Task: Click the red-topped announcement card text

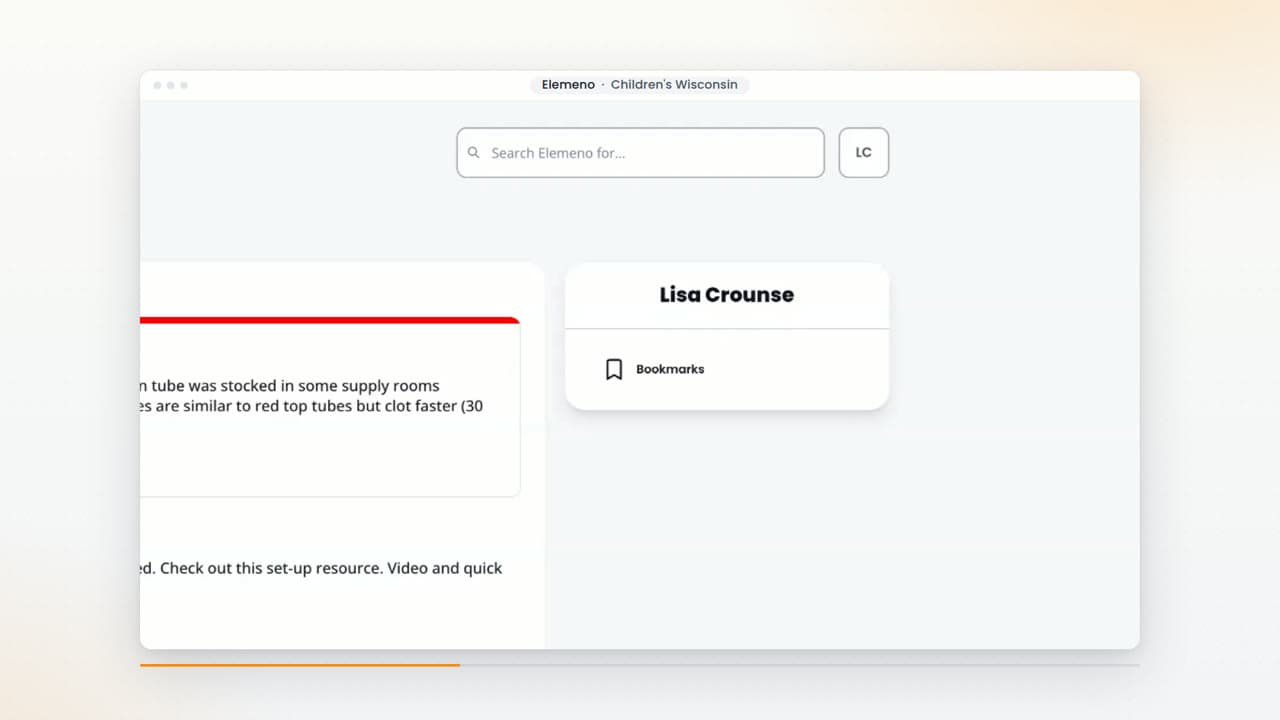Action: tap(312, 396)
